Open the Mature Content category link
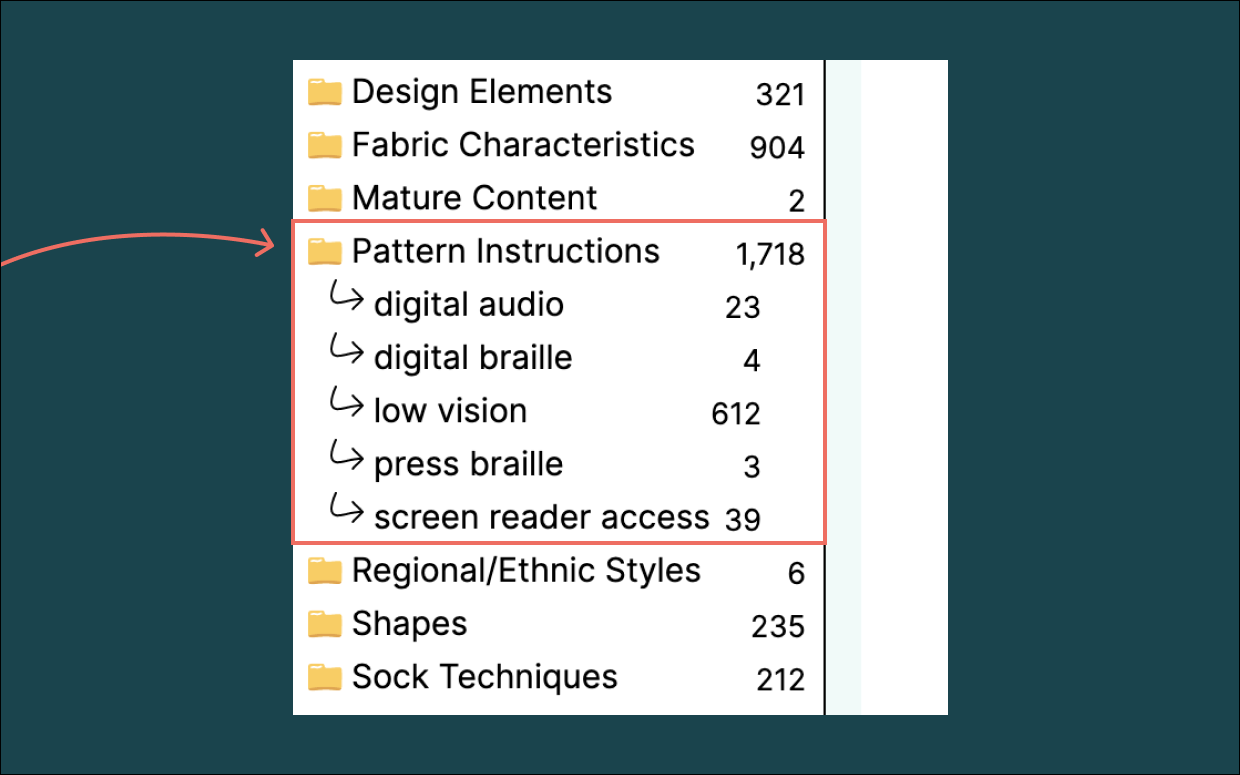 tap(474, 197)
